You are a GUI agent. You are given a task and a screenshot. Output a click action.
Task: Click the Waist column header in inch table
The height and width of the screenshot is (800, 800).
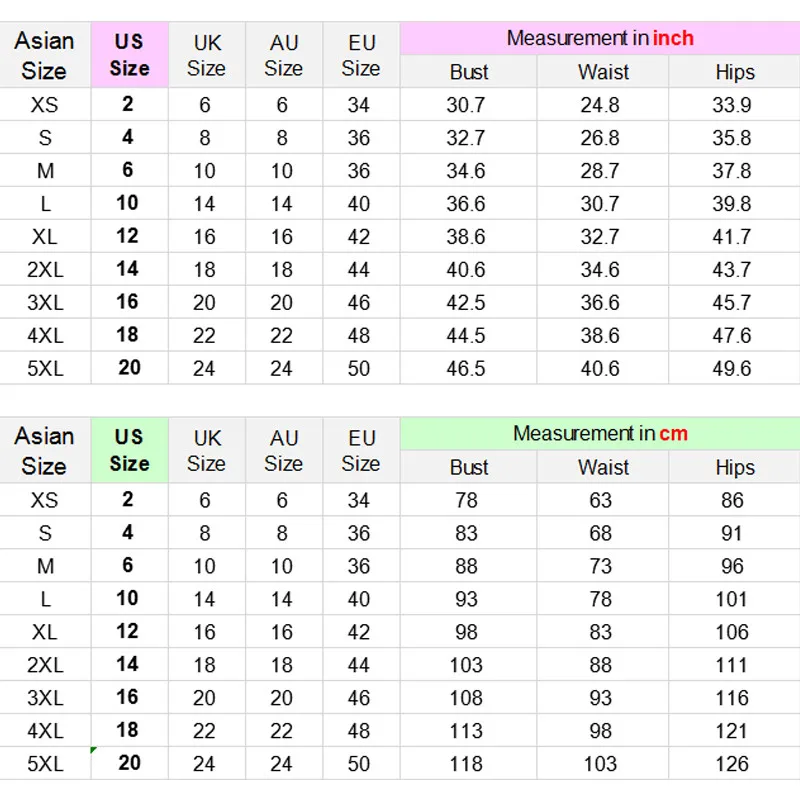click(603, 72)
